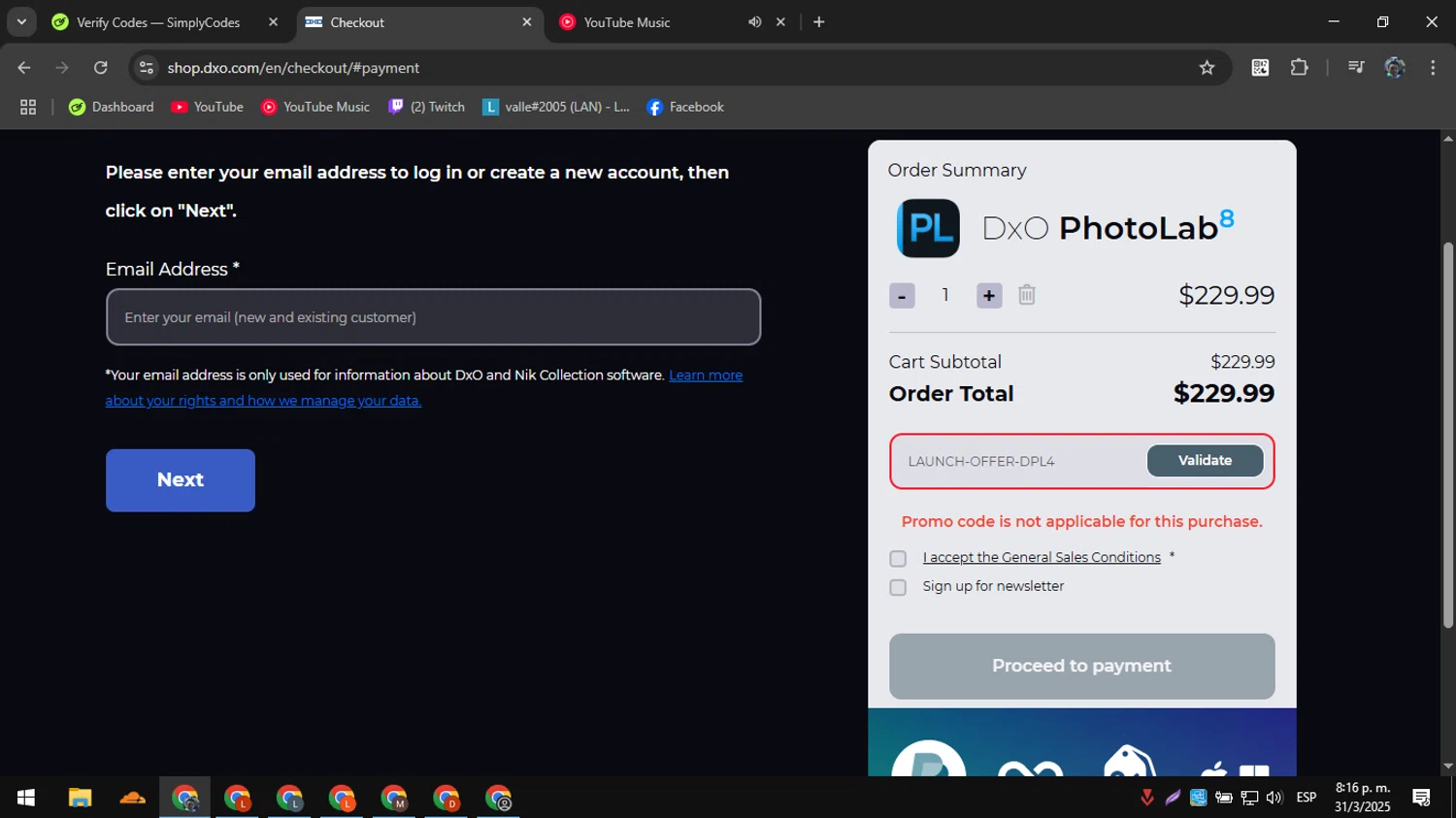Open a new browser tab

click(x=819, y=22)
